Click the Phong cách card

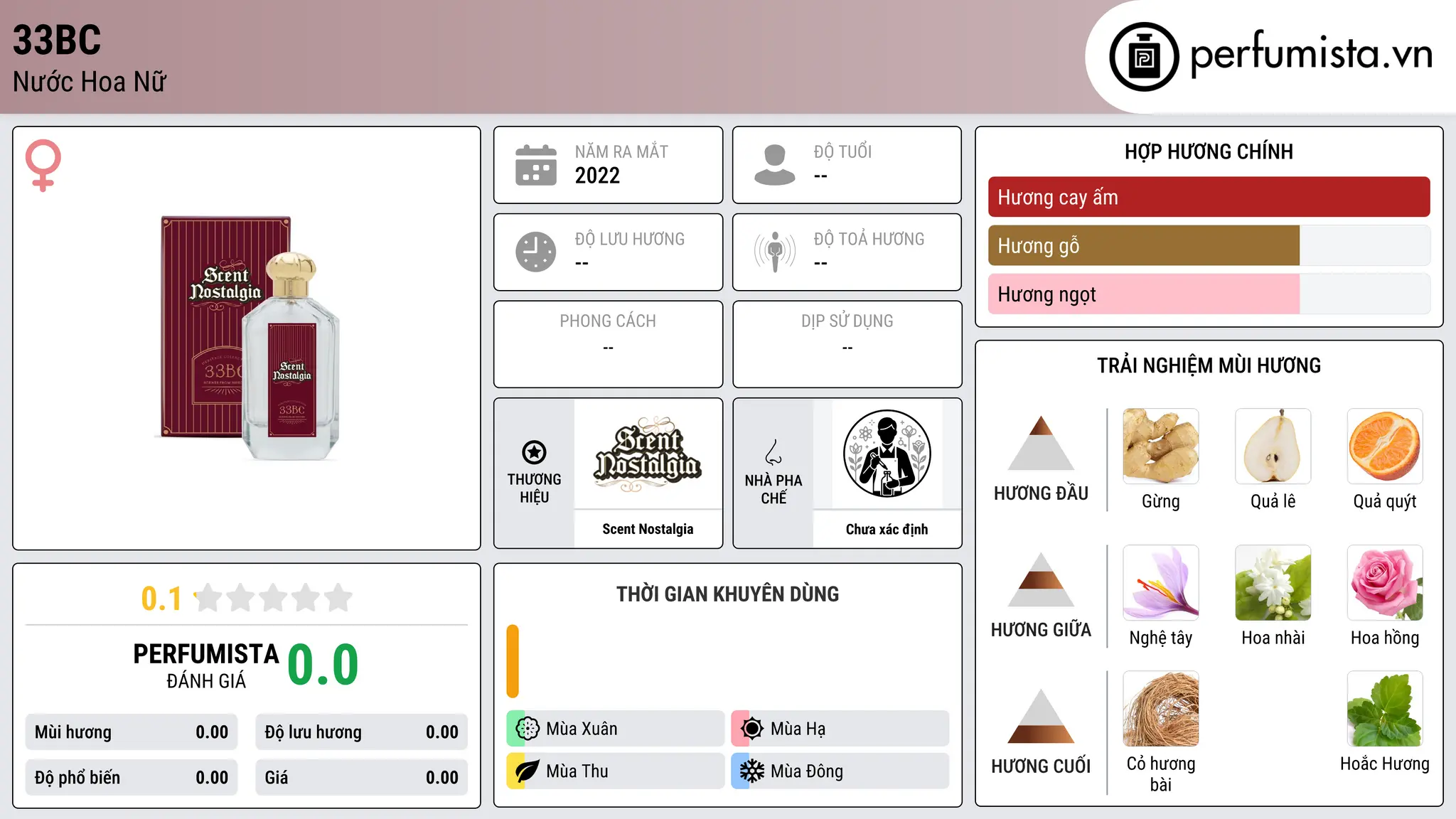tap(608, 344)
